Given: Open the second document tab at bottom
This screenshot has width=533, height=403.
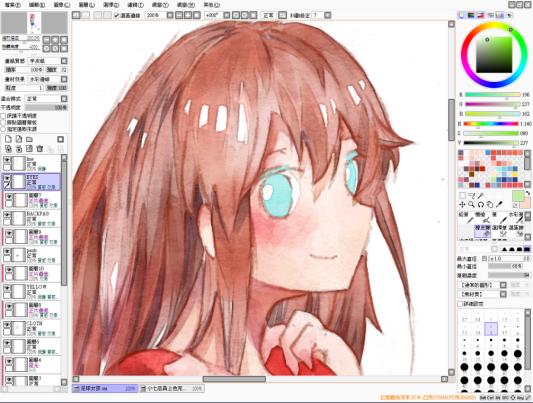Looking at the screenshot, I should 172,388.
